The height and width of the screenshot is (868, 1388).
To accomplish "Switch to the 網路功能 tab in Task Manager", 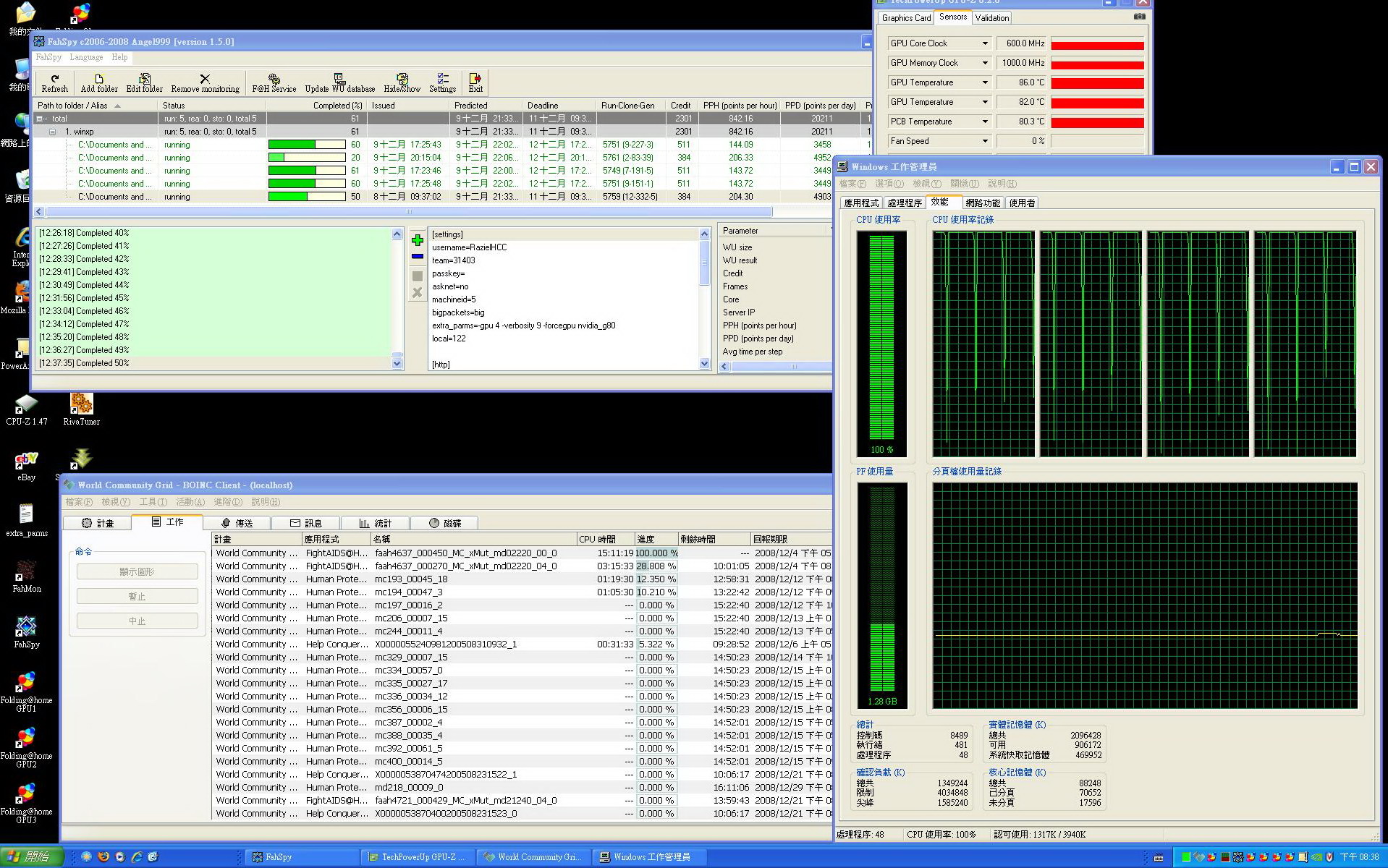I will [983, 203].
